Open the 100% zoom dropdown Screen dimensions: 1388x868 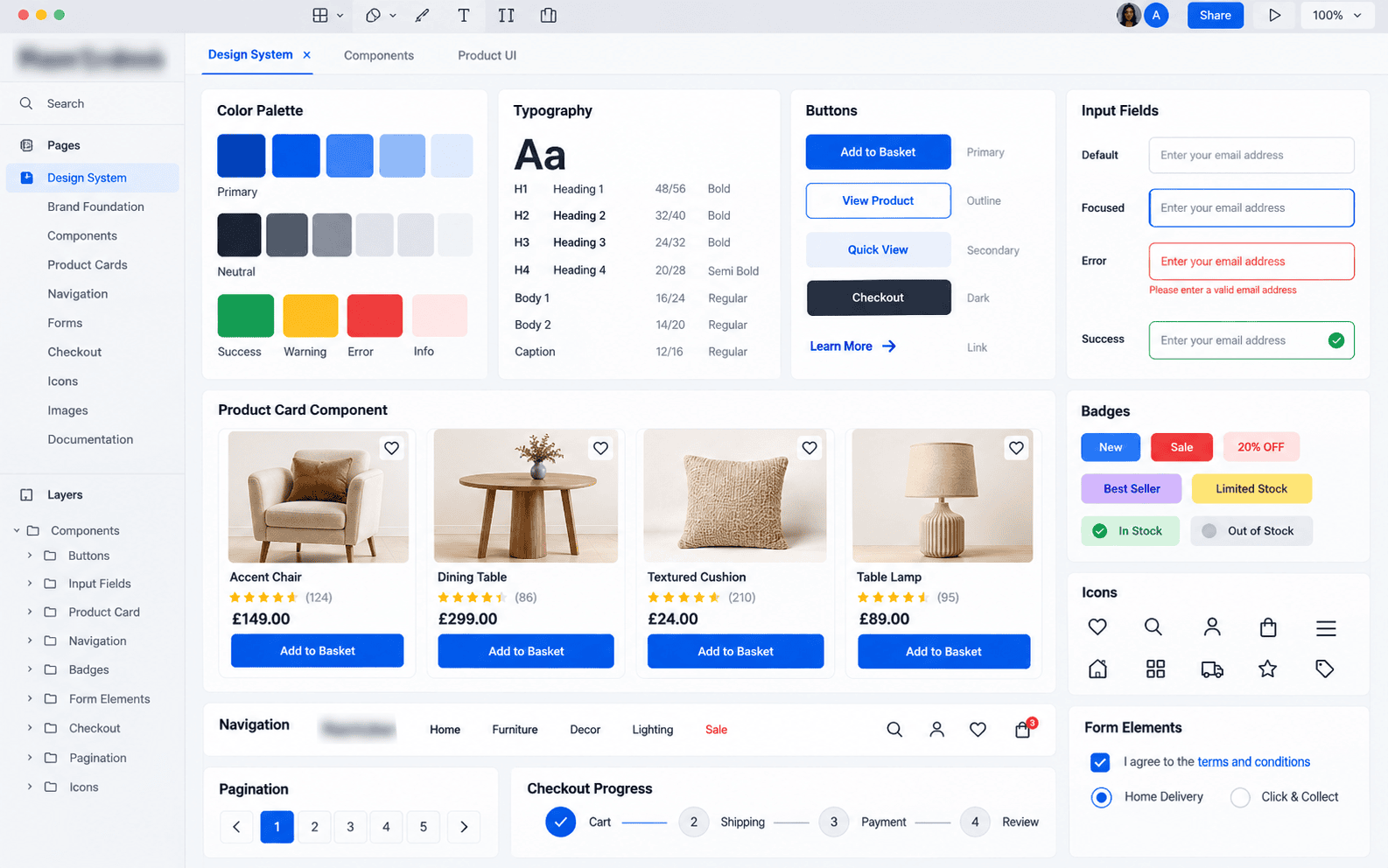[x=1336, y=15]
